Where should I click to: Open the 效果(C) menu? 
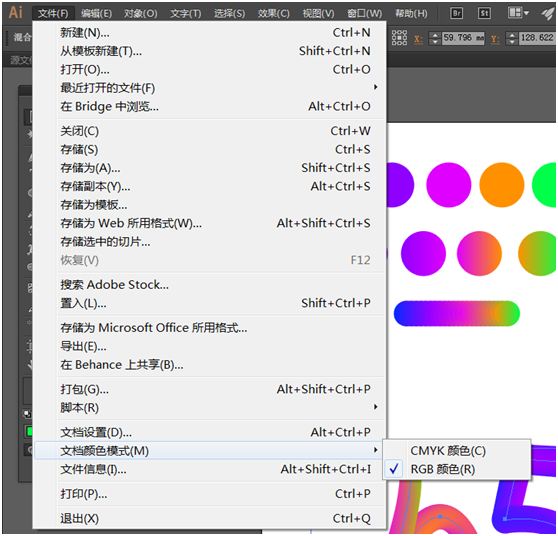click(273, 14)
